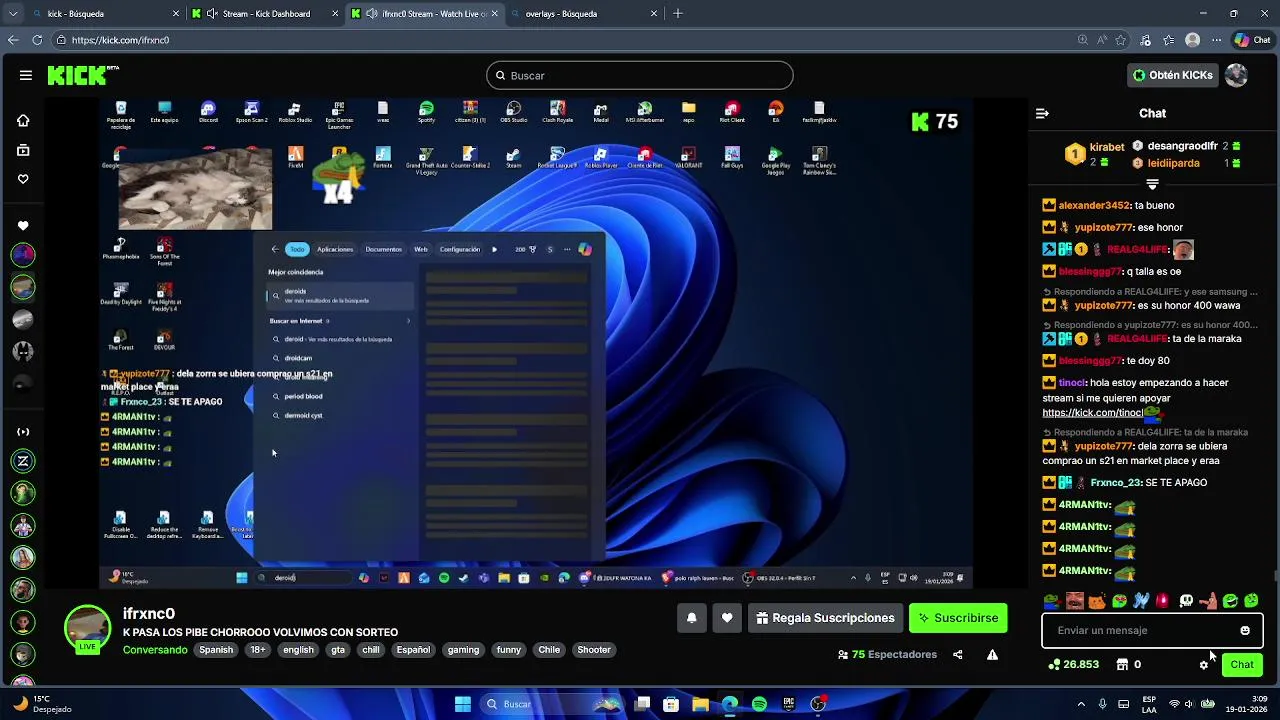
Task: Switch to Stream - Kick Dashboard tab
Action: pyautogui.click(x=265, y=14)
